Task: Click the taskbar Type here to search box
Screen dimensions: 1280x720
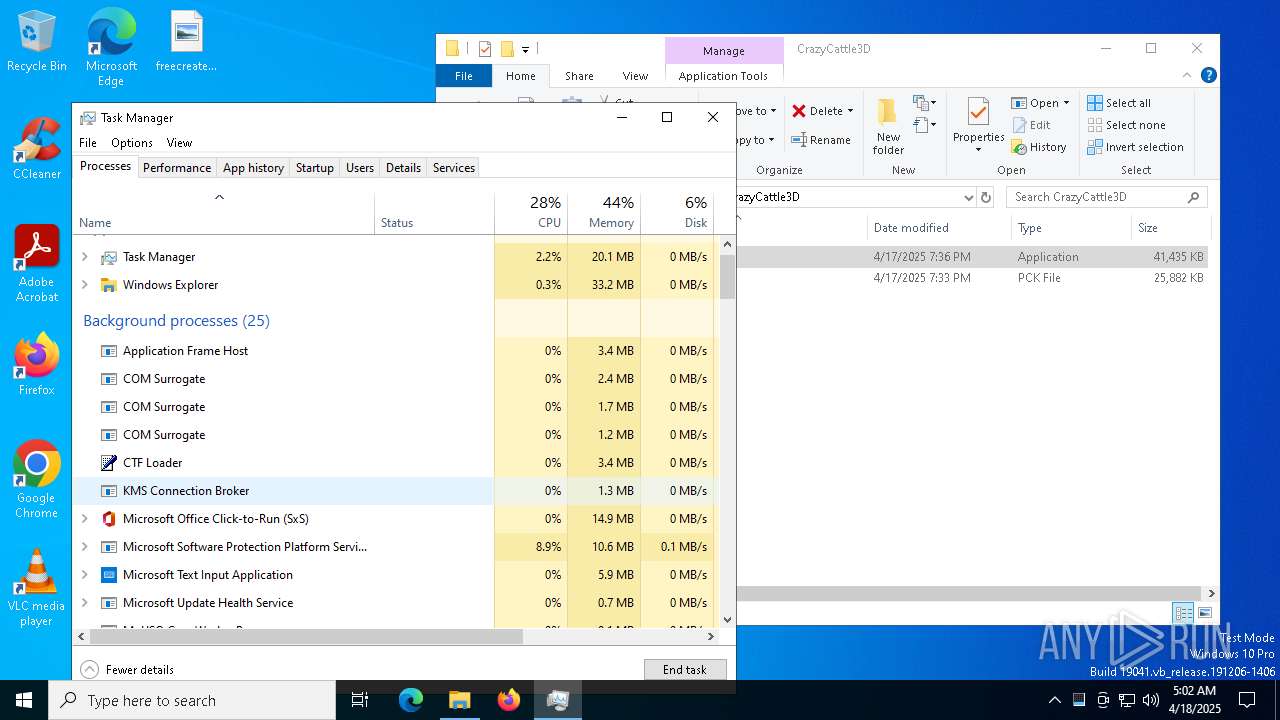Action: point(192,700)
